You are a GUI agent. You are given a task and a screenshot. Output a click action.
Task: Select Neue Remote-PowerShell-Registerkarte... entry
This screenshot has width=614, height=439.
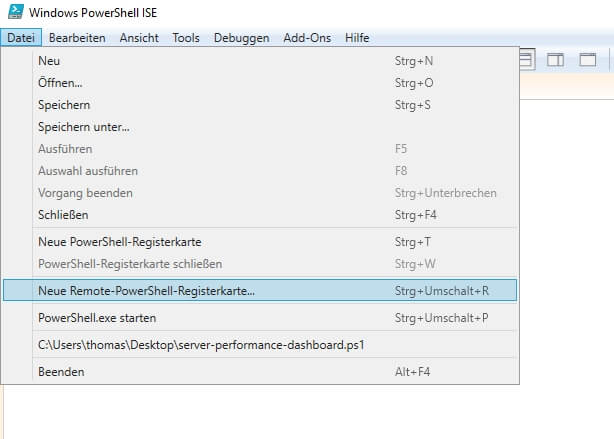point(260,291)
